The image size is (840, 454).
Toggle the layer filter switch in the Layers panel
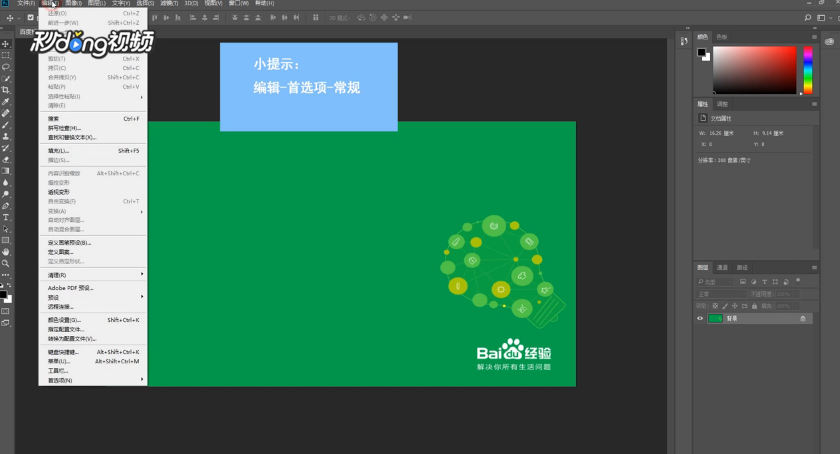click(798, 280)
